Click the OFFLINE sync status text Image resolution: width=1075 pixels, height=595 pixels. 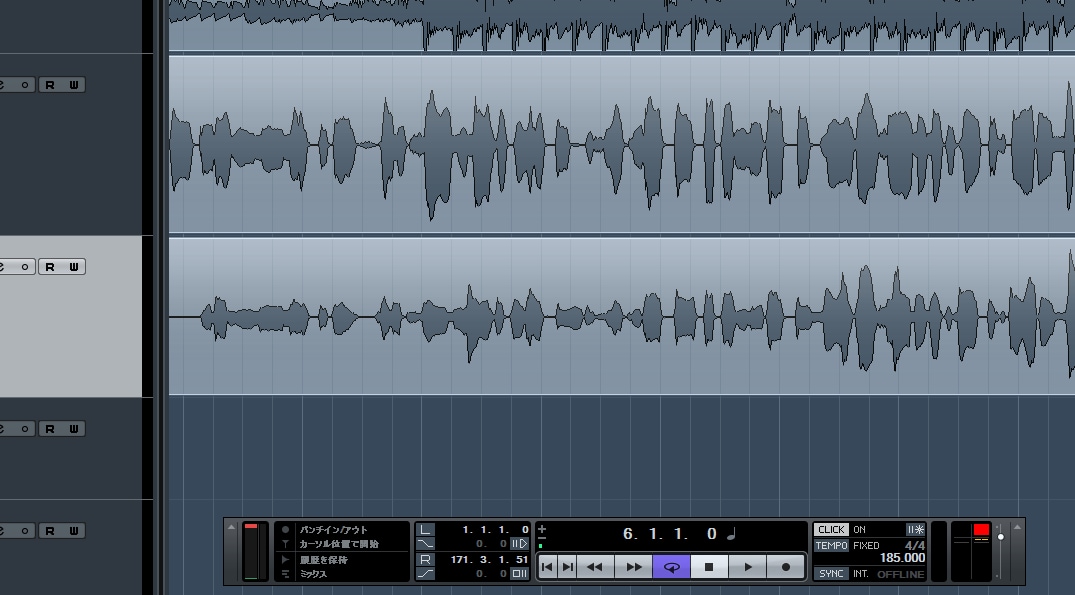901,574
